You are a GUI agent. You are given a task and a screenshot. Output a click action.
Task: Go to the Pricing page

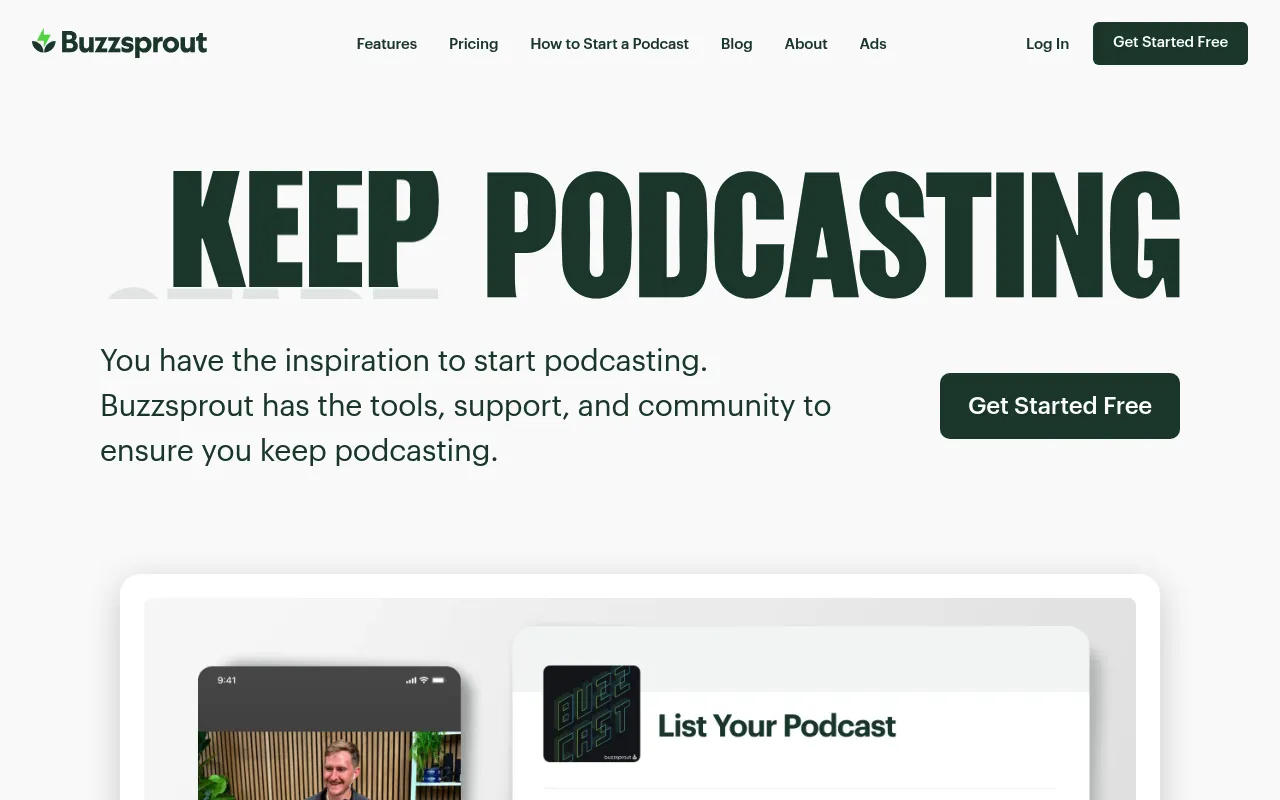pos(473,44)
